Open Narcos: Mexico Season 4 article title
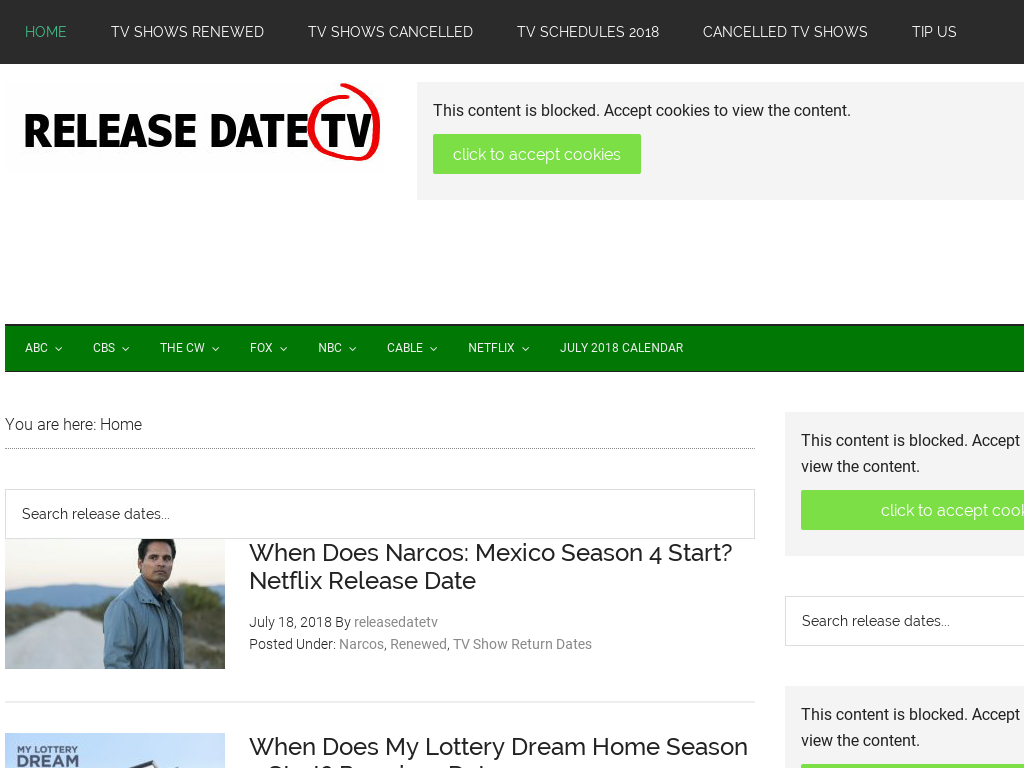 [490, 567]
